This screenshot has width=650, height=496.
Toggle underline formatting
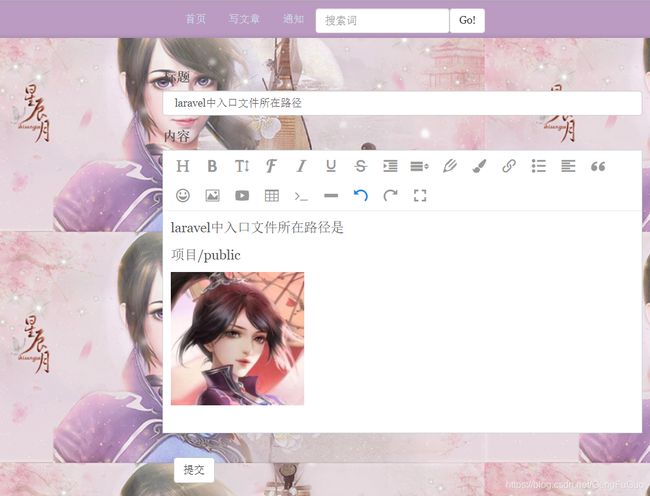pos(331,166)
